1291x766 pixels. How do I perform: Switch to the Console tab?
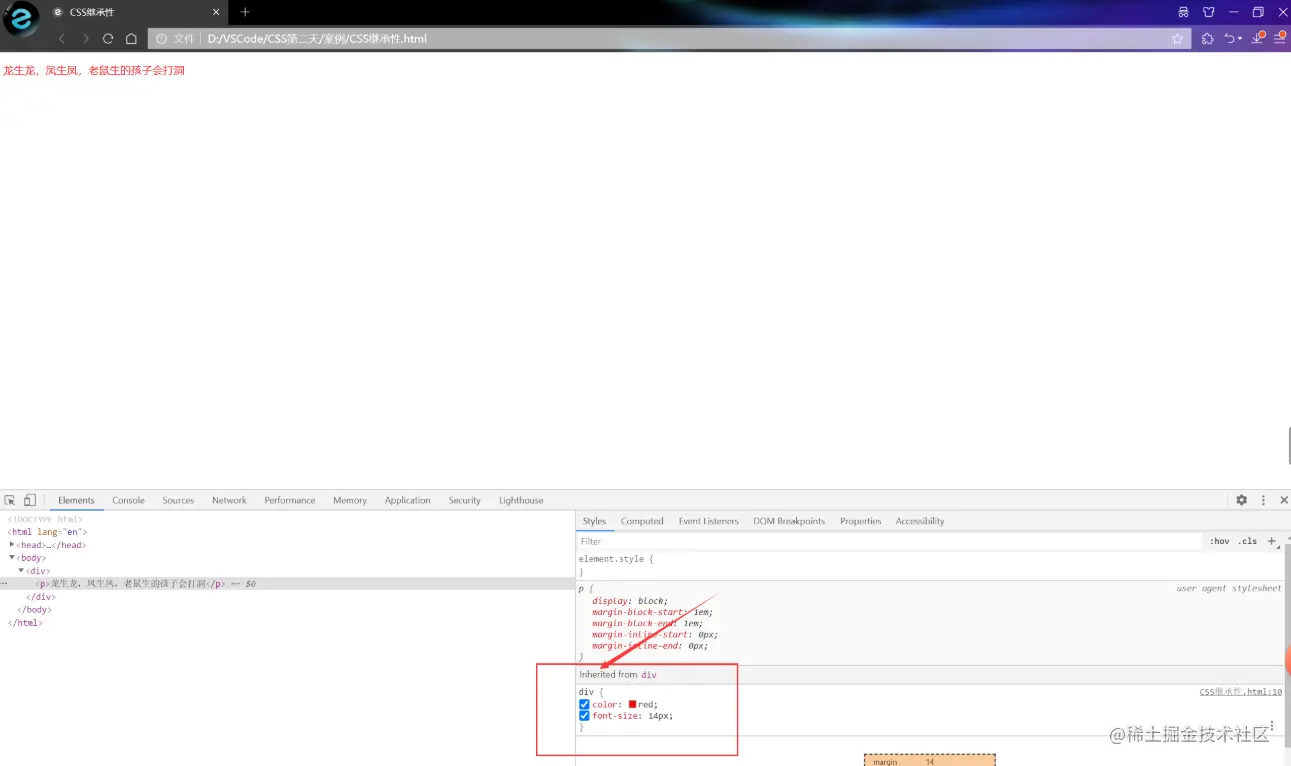[x=128, y=500]
